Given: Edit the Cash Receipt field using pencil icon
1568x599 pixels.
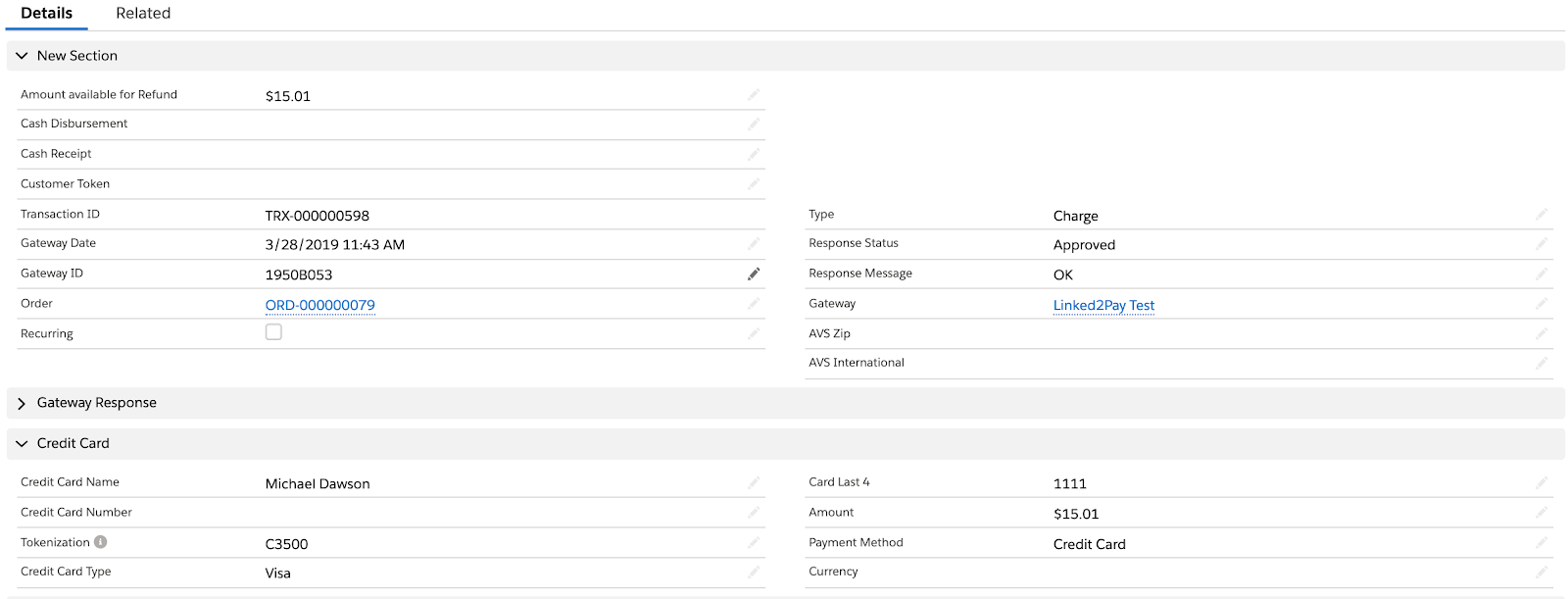Looking at the screenshot, I should (x=754, y=155).
